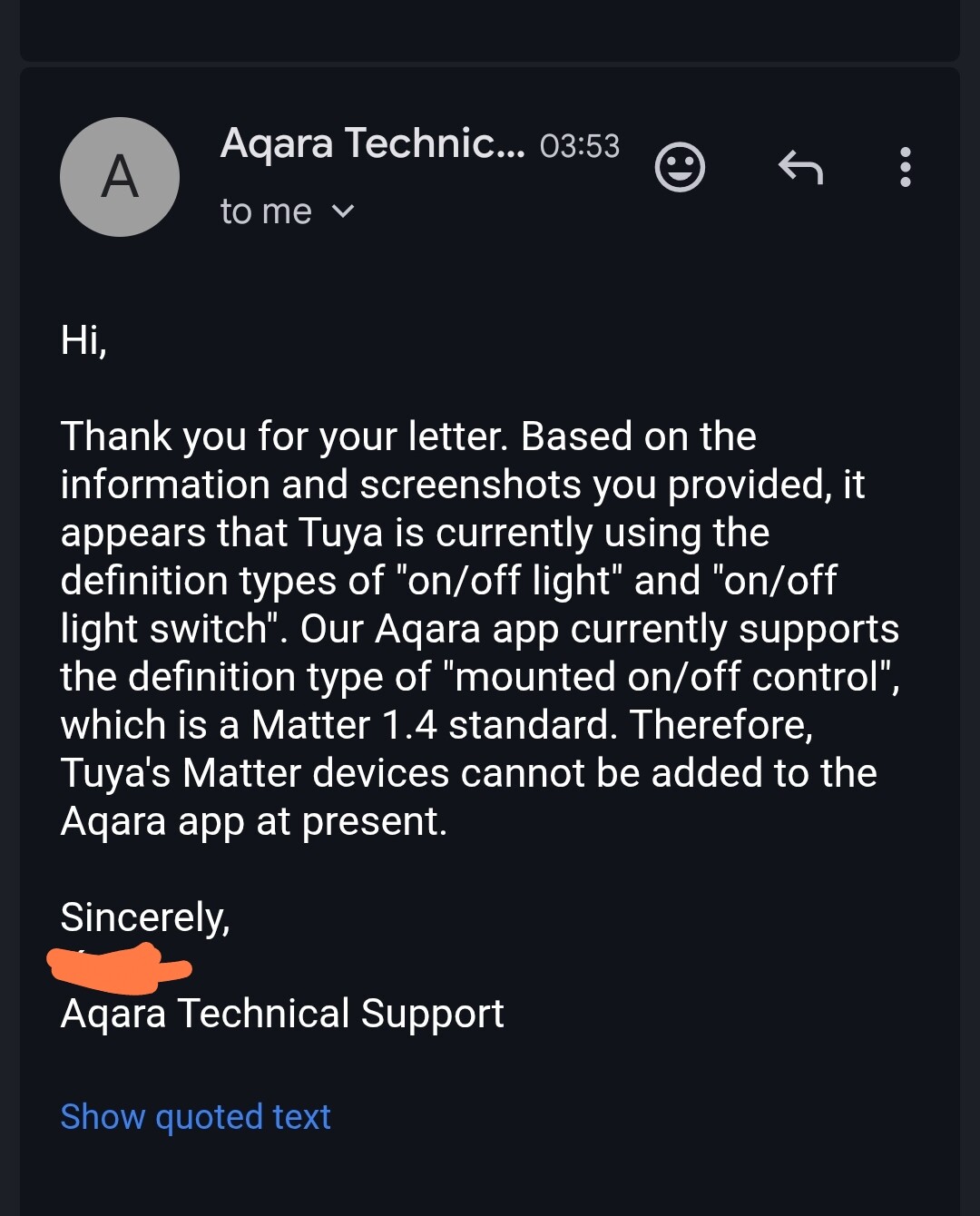Open sender name "Aqara Technic..." header
Image resolution: width=980 pixels, height=1216 pixels.
click(372, 143)
